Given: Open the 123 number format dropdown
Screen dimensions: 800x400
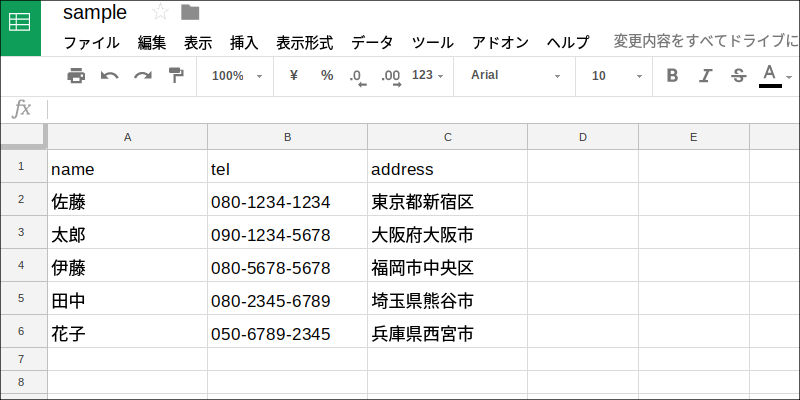Looking at the screenshot, I should tap(428, 76).
